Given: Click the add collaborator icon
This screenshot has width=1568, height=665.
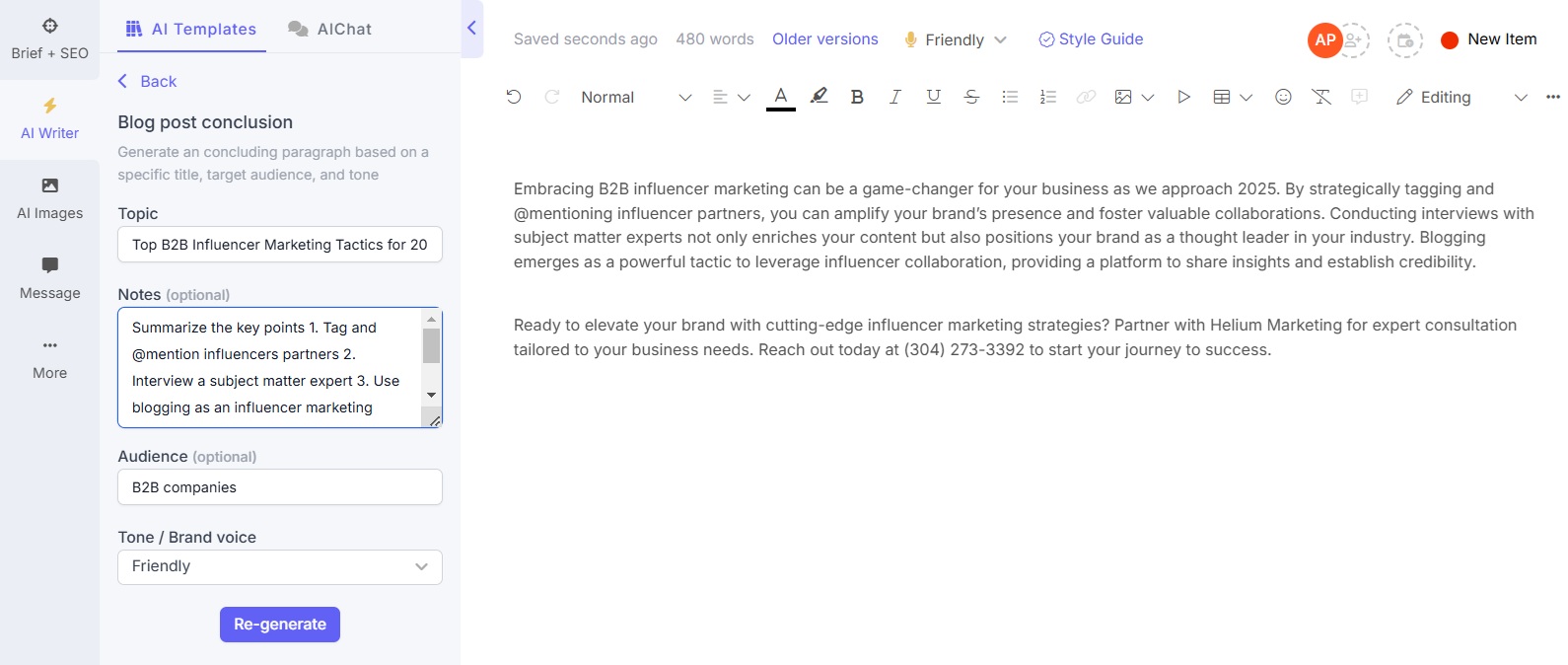Looking at the screenshot, I should point(1354,40).
